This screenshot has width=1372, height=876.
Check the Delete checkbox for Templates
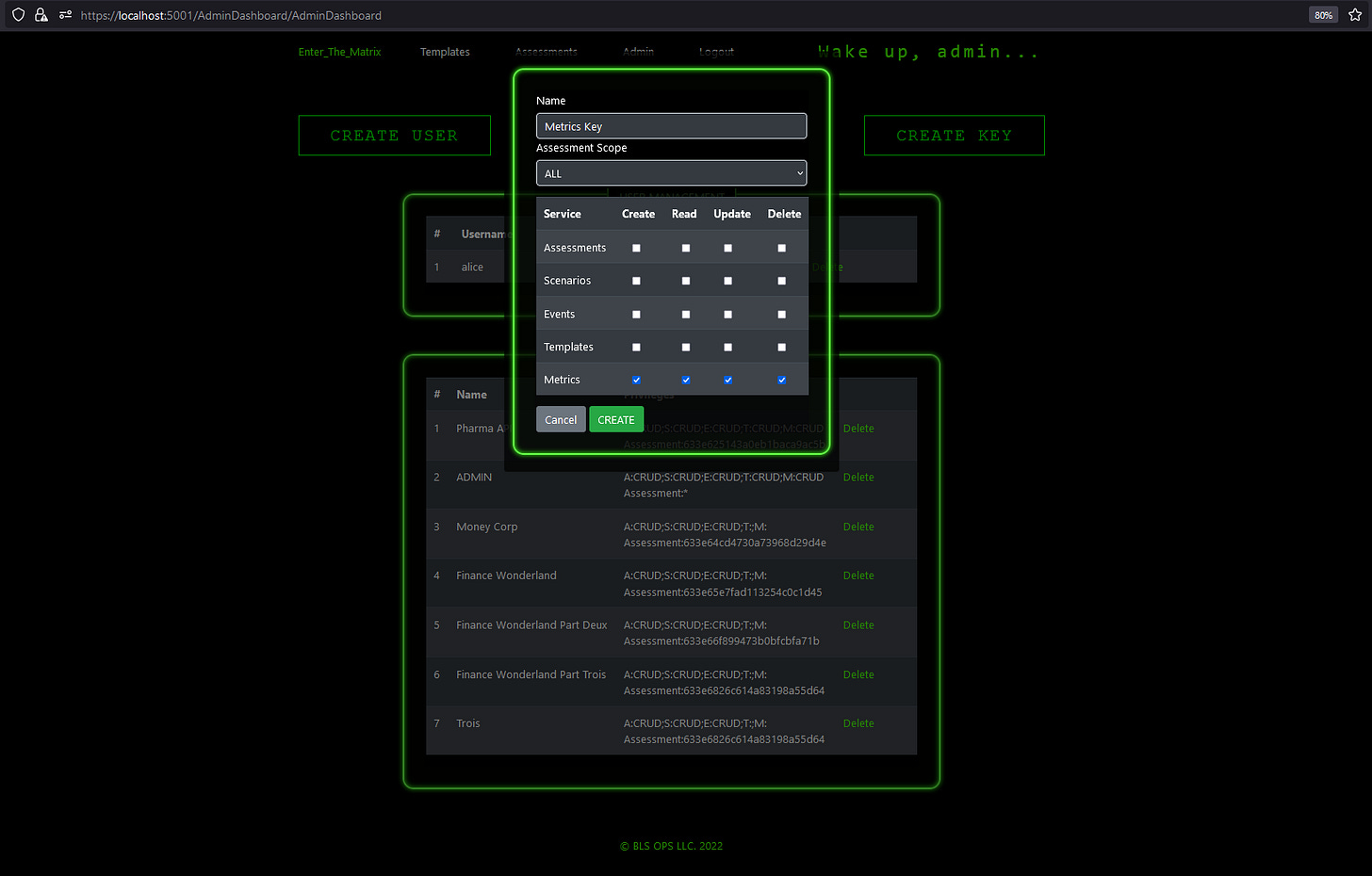[x=781, y=347]
